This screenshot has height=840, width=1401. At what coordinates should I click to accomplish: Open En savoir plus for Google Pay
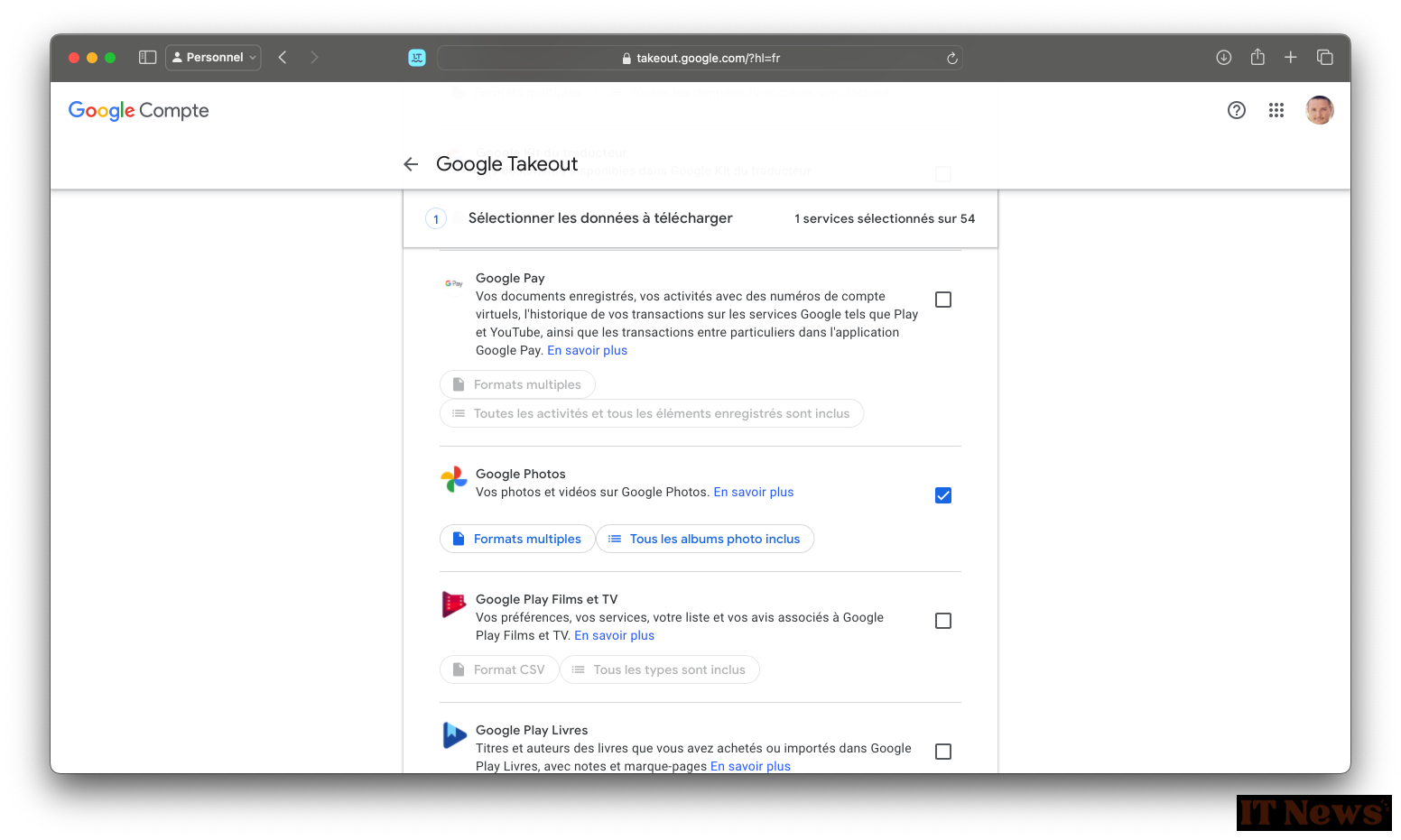pos(587,350)
